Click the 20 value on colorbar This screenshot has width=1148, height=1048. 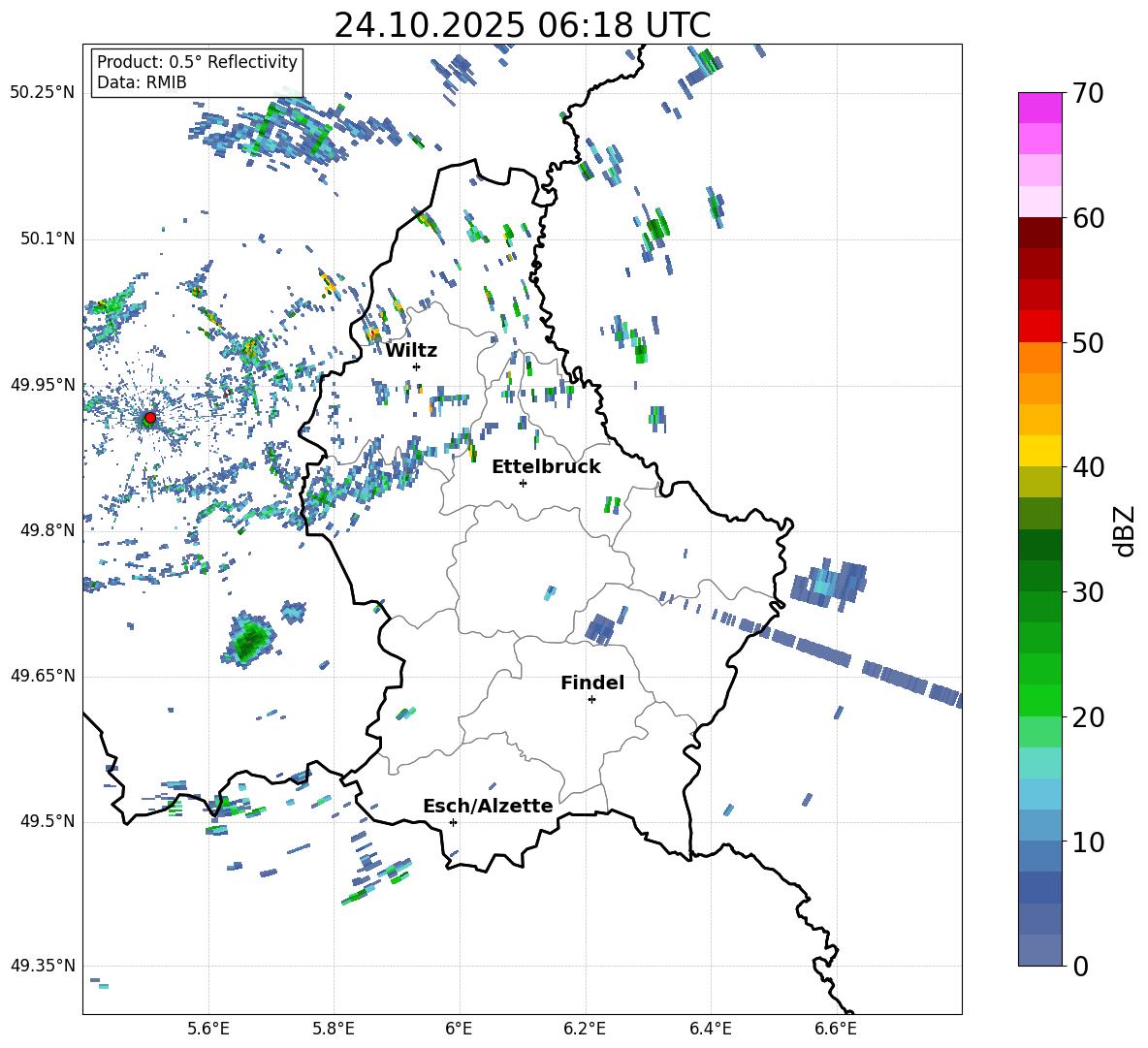tap(1087, 717)
